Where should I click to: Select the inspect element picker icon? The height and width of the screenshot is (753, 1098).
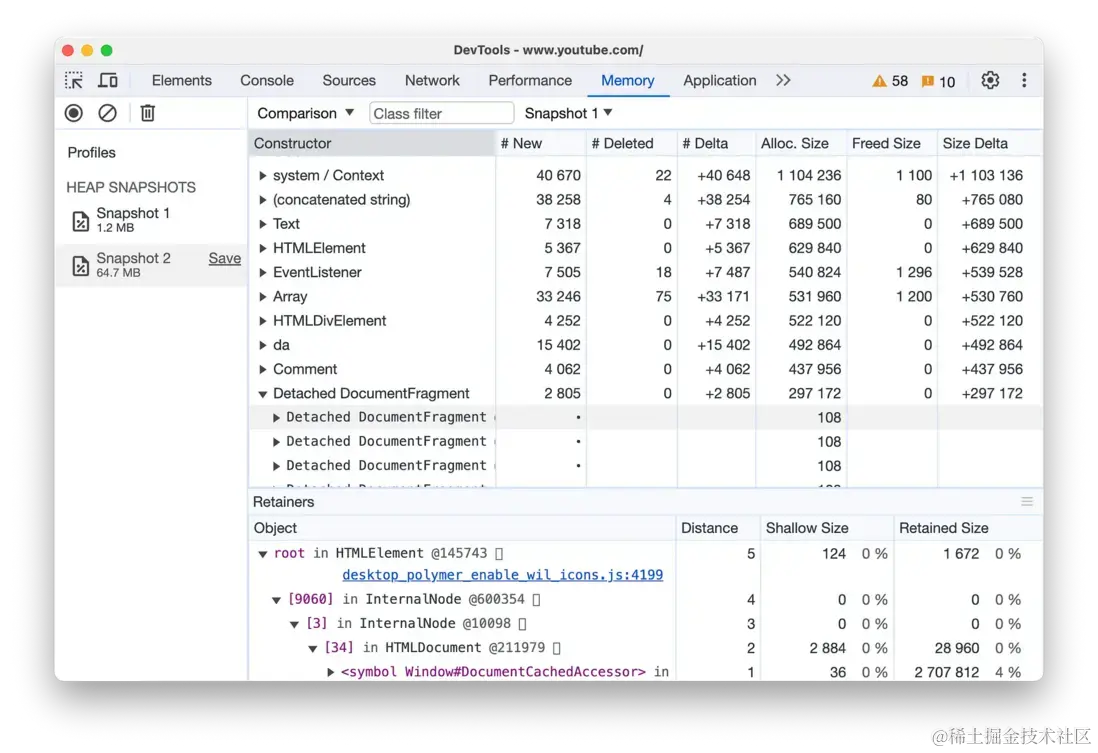click(x=74, y=81)
